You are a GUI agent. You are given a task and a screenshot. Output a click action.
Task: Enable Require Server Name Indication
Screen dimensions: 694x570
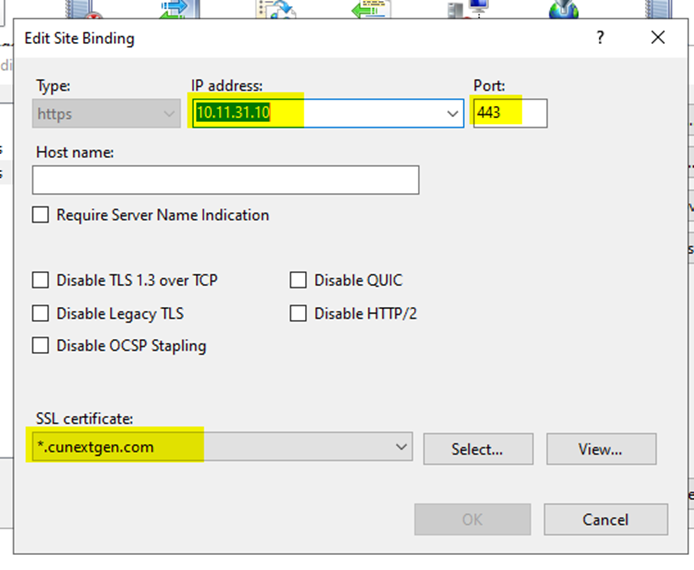tap(41, 215)
